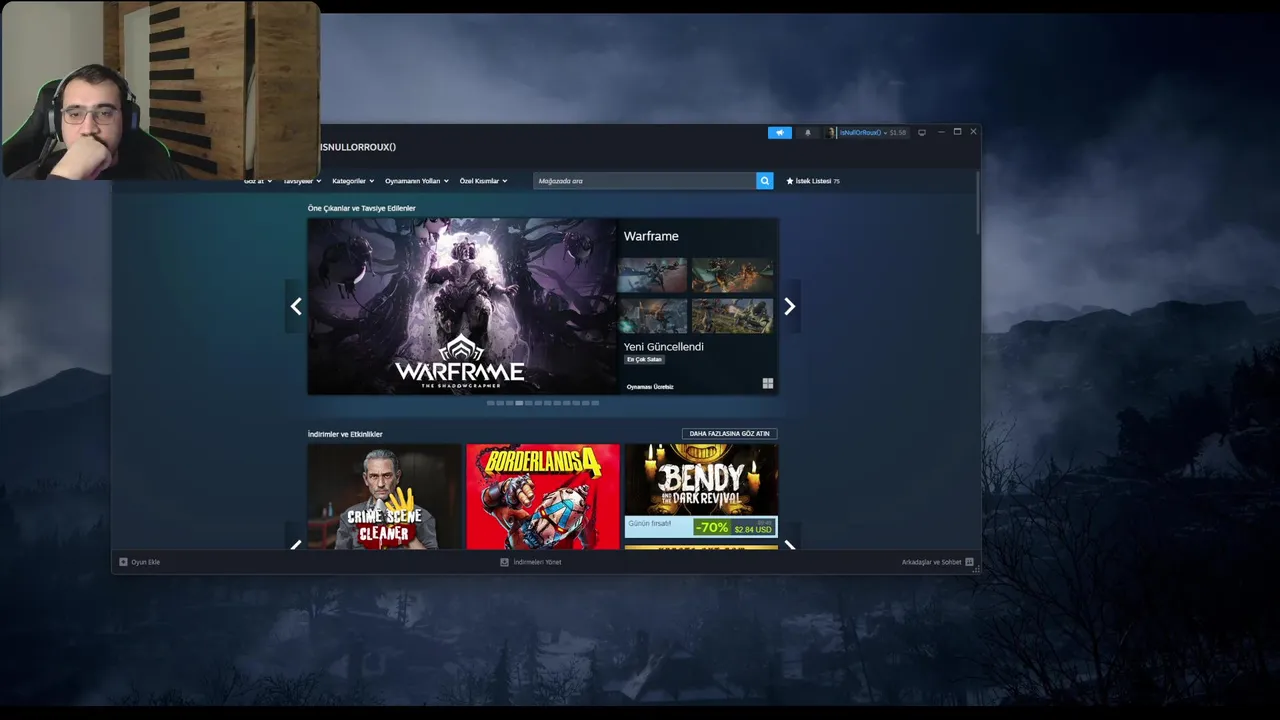Click Oyun Ekle text at bottom

click(x=146, y=562)
